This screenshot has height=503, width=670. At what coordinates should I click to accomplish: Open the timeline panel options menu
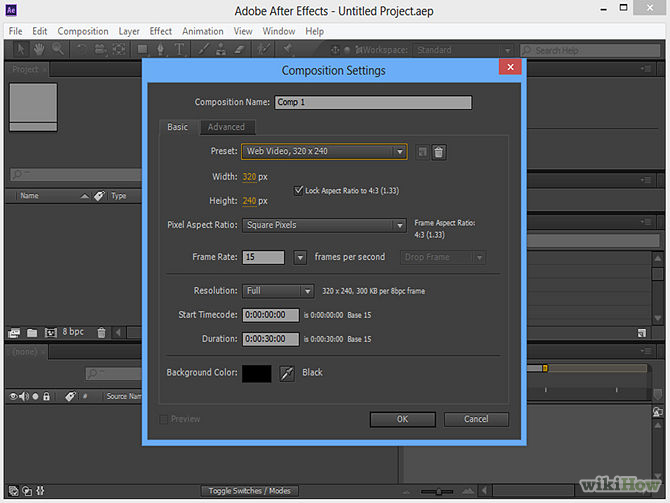pos(645,351)
